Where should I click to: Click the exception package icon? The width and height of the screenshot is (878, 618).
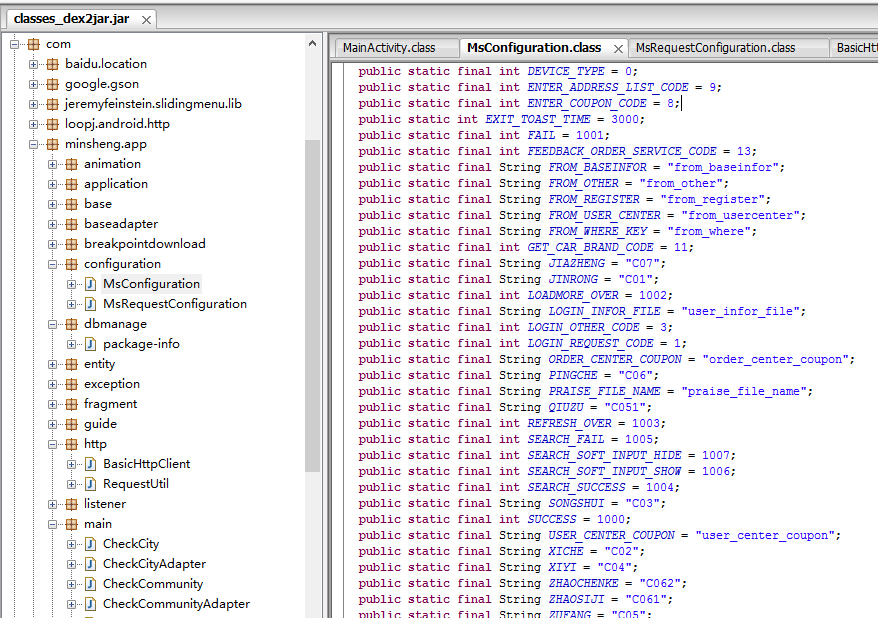tap(72, 385)
